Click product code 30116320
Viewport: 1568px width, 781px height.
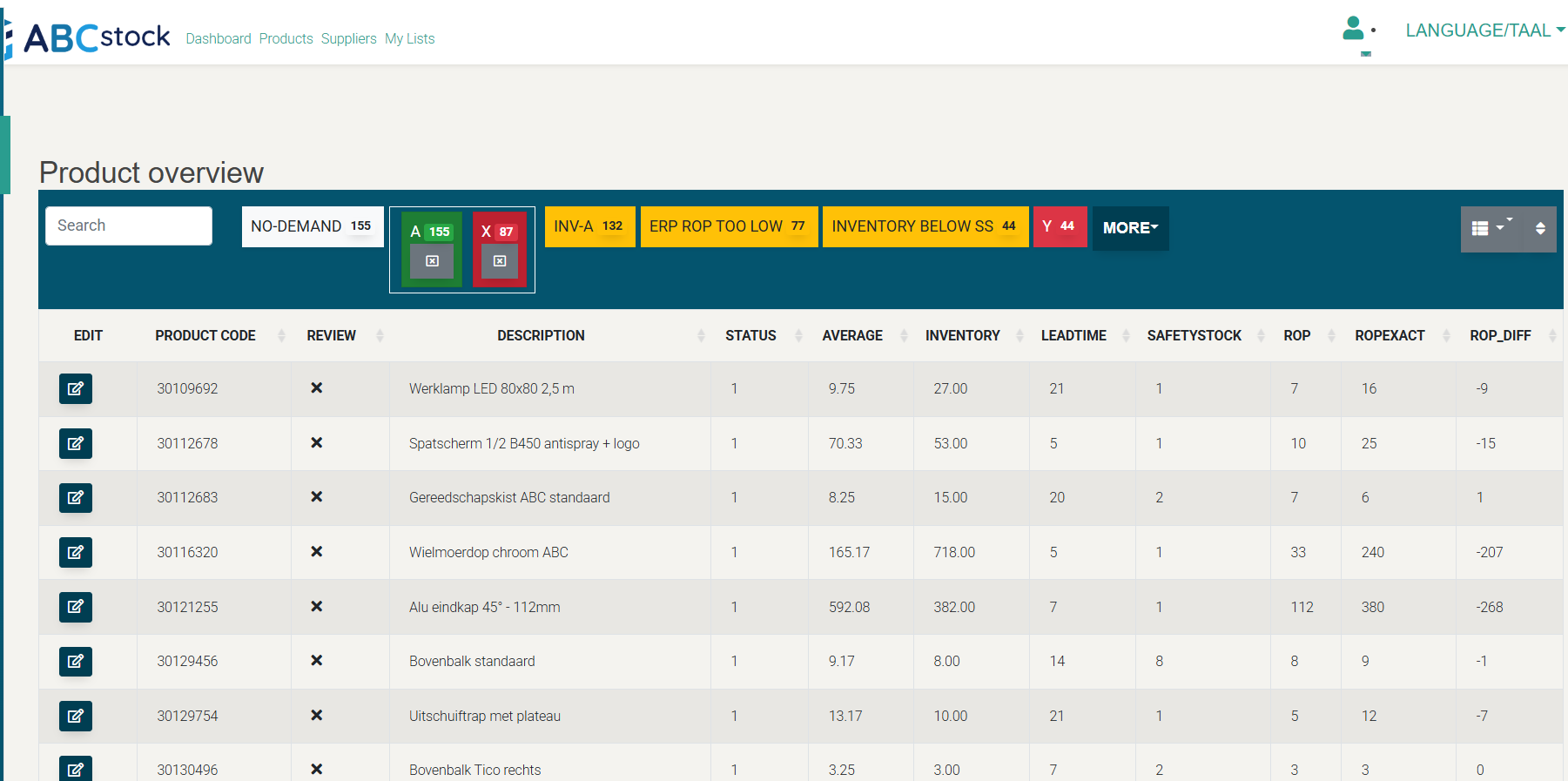coord(187,552)
